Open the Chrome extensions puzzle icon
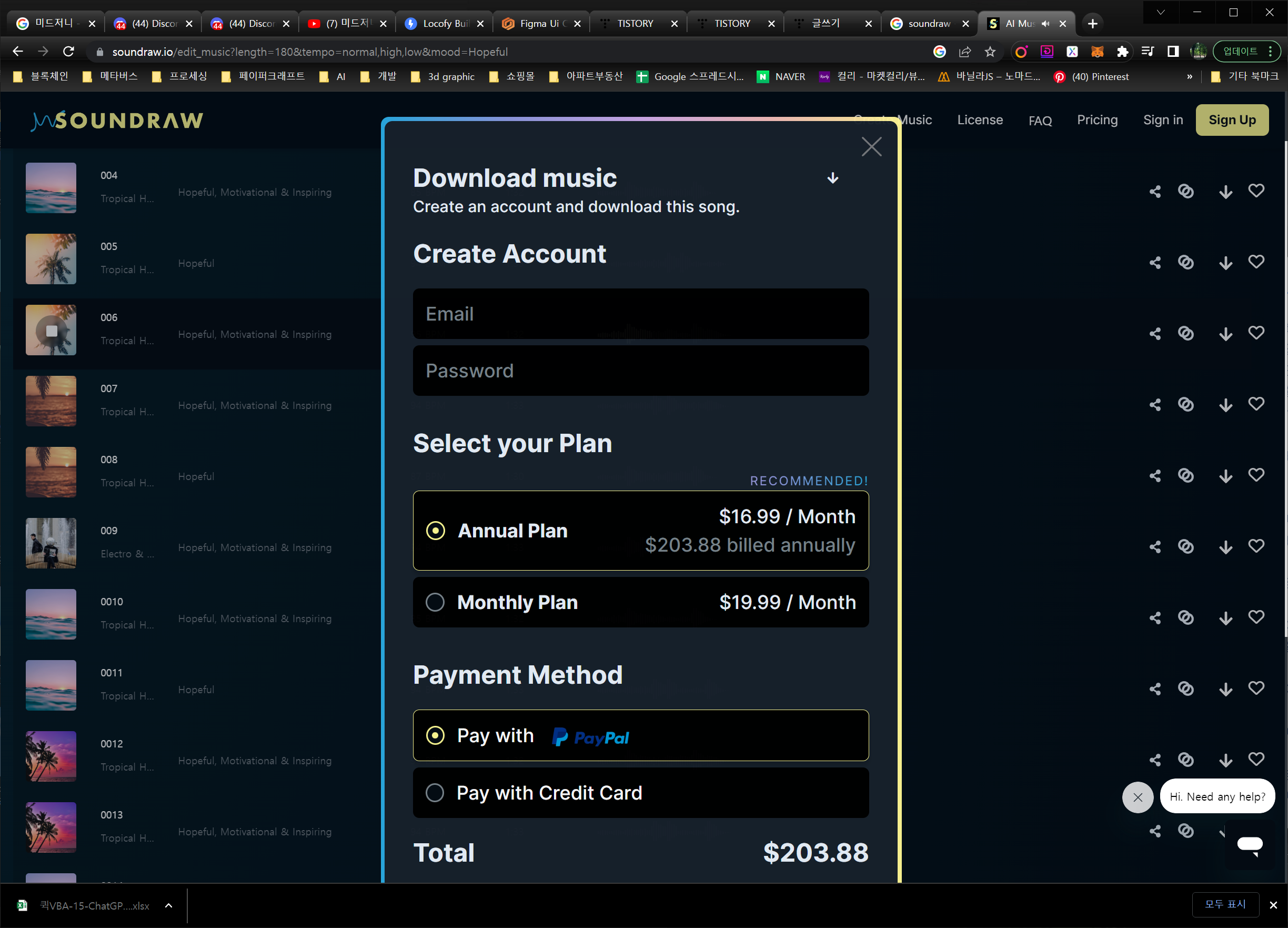The width and height of the screenshot is (1288, 928). [1122, 52]
